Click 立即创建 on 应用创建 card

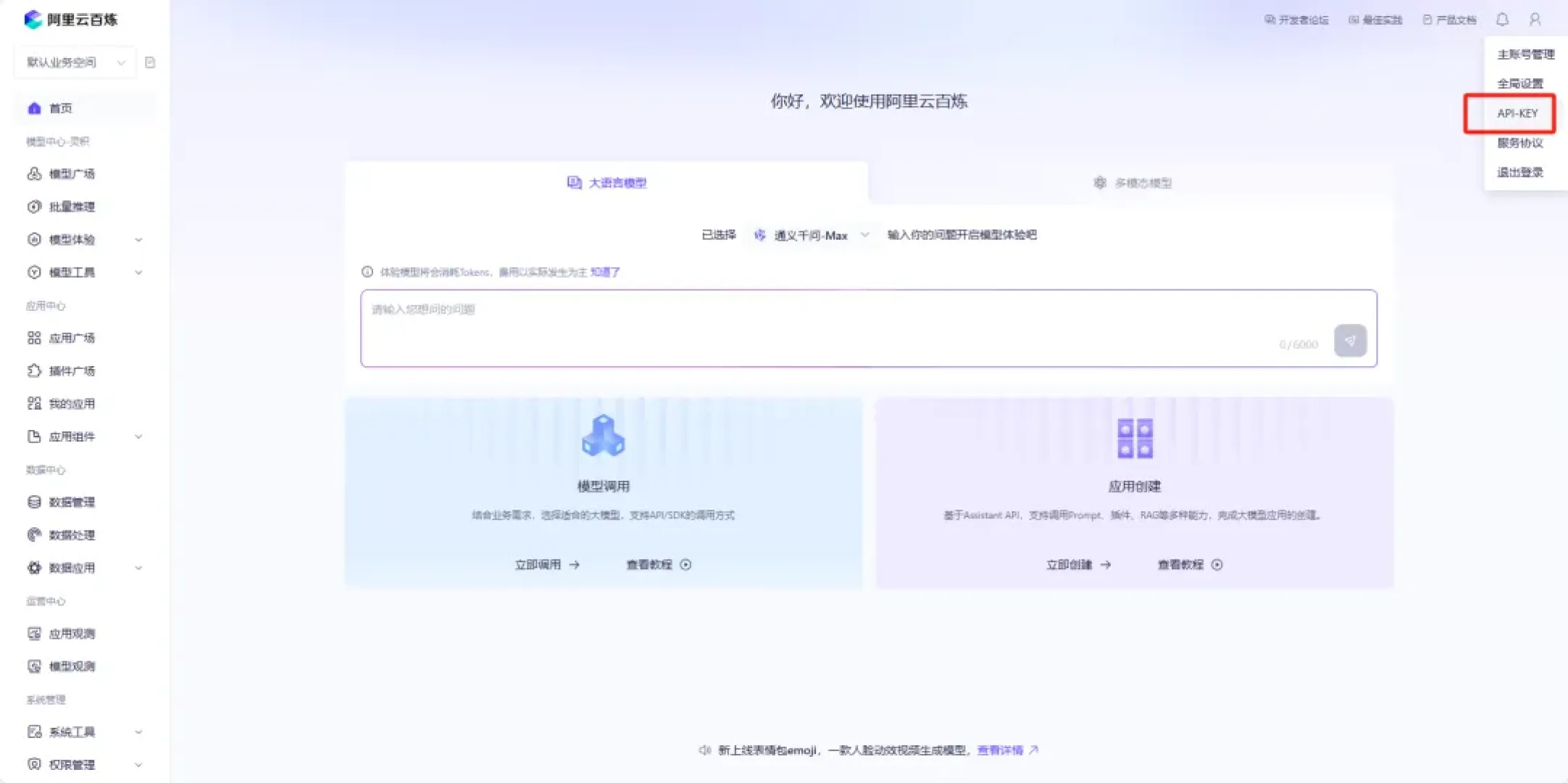click(1078, 565)
